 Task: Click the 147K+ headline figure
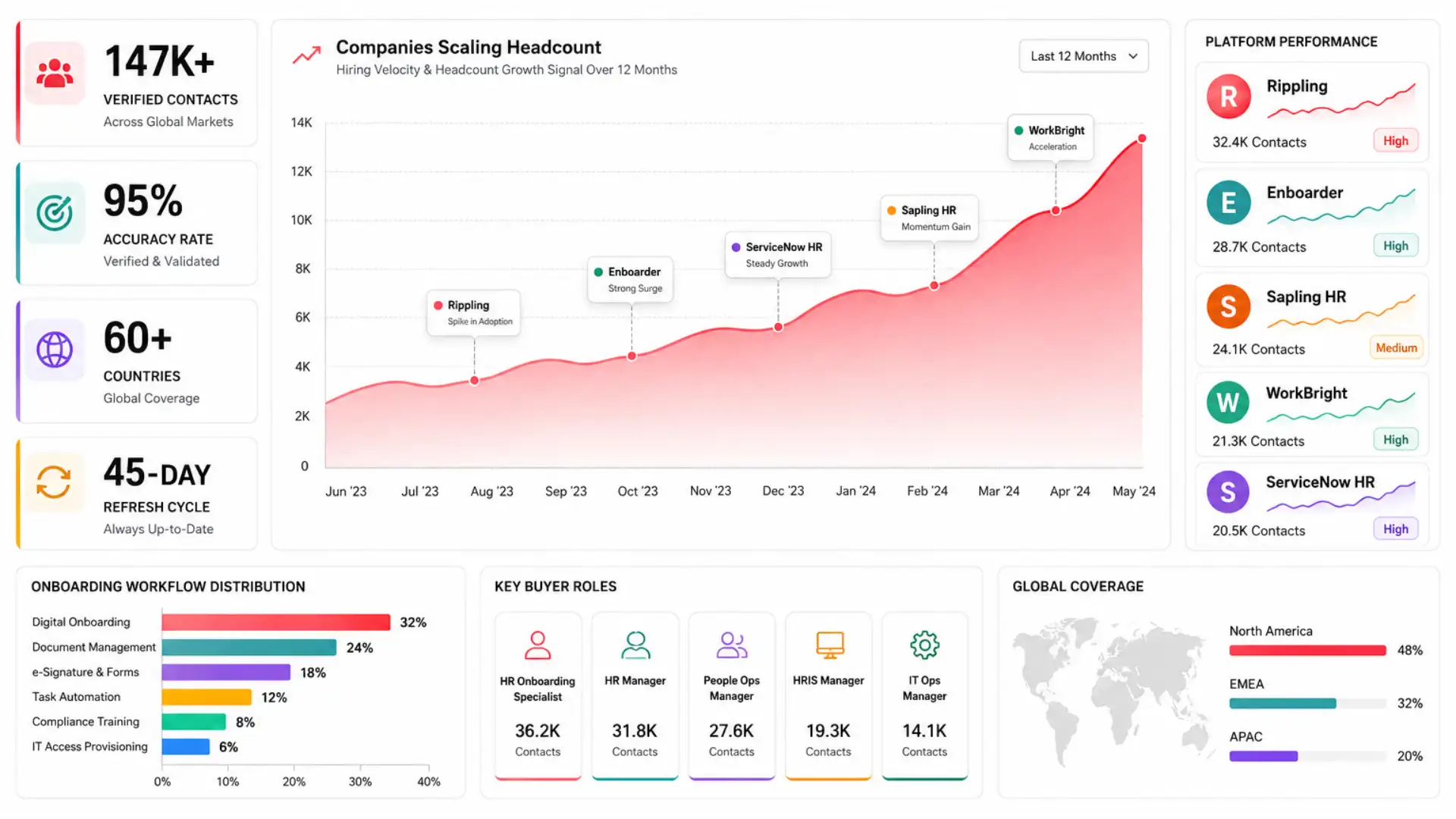[x=159, y=61]
